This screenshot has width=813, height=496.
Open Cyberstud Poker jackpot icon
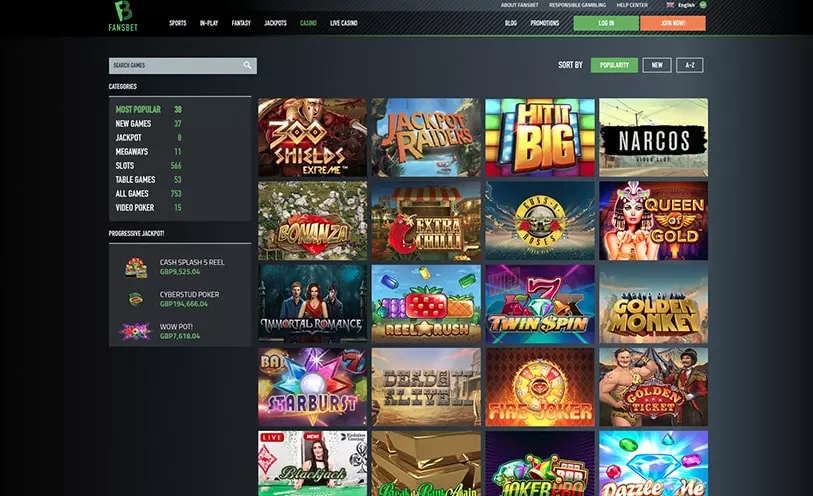136,299
